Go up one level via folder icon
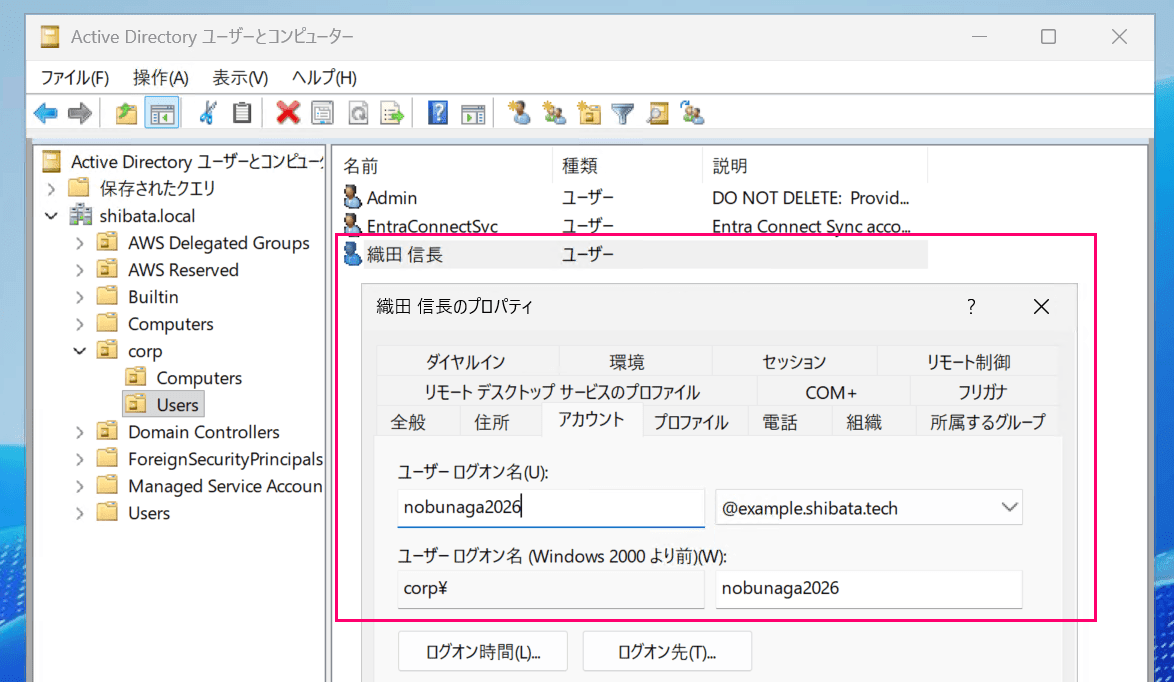This screenshot has height=682, width=1174. pyautogui.click(x=127, y=114)
